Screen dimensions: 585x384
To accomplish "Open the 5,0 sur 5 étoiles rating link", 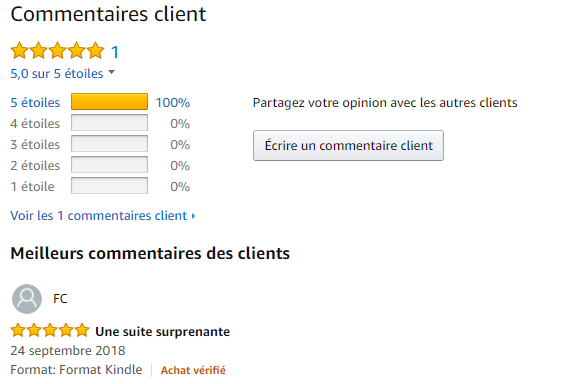I will point(57,74).
